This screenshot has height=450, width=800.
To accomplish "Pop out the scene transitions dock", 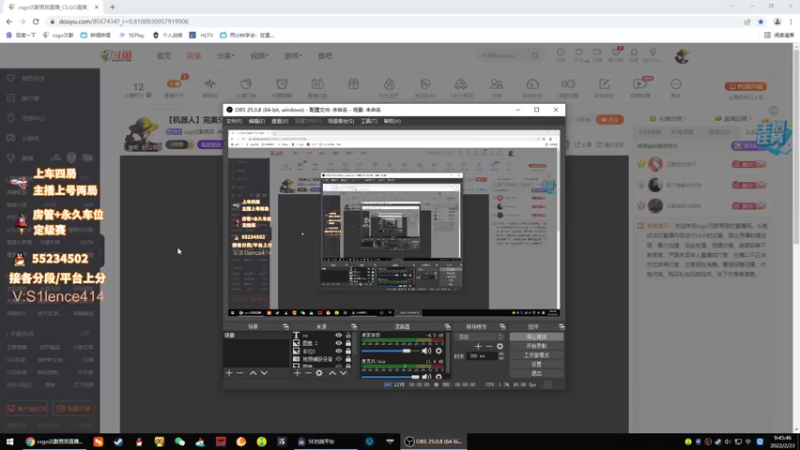I will coord(503,327).
